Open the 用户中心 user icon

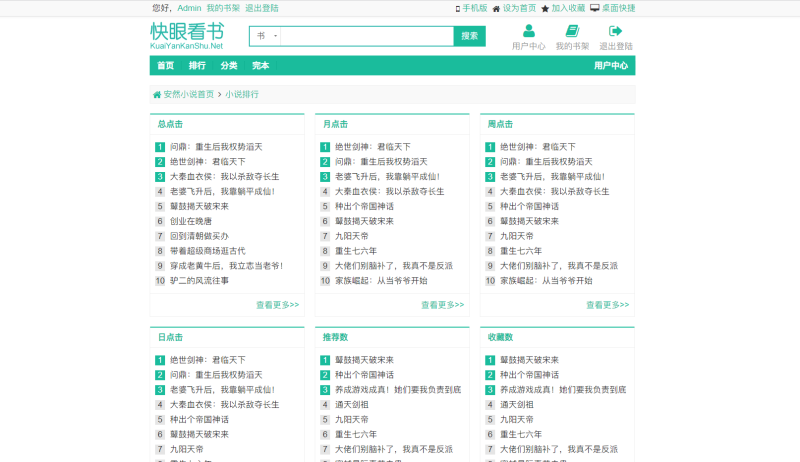pos(529,31)
